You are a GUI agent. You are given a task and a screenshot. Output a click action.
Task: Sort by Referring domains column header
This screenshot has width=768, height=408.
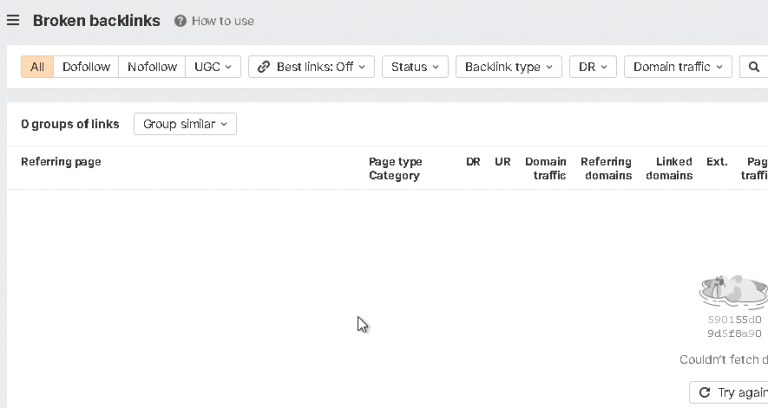point(606,168)
